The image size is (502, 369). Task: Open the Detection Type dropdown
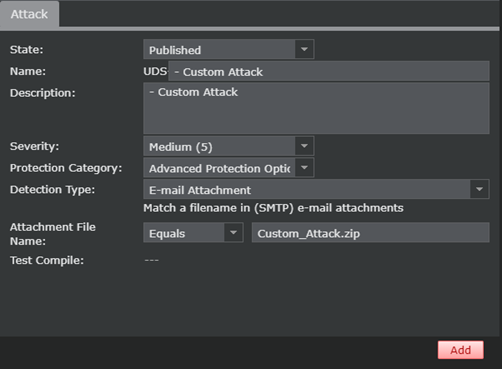tap(316, 190)
